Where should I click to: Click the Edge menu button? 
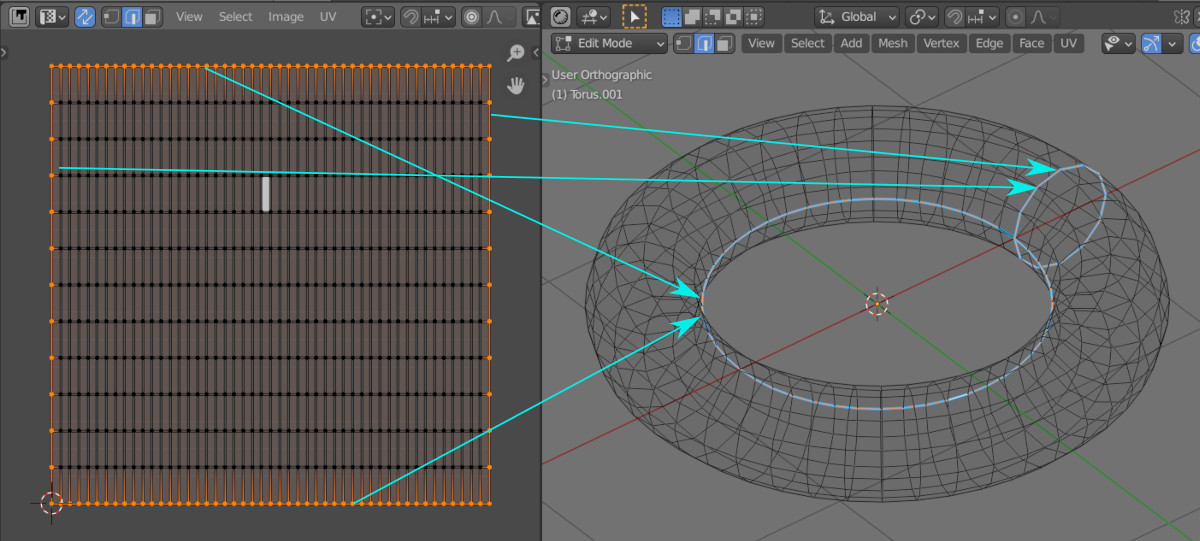pos(989,43)
